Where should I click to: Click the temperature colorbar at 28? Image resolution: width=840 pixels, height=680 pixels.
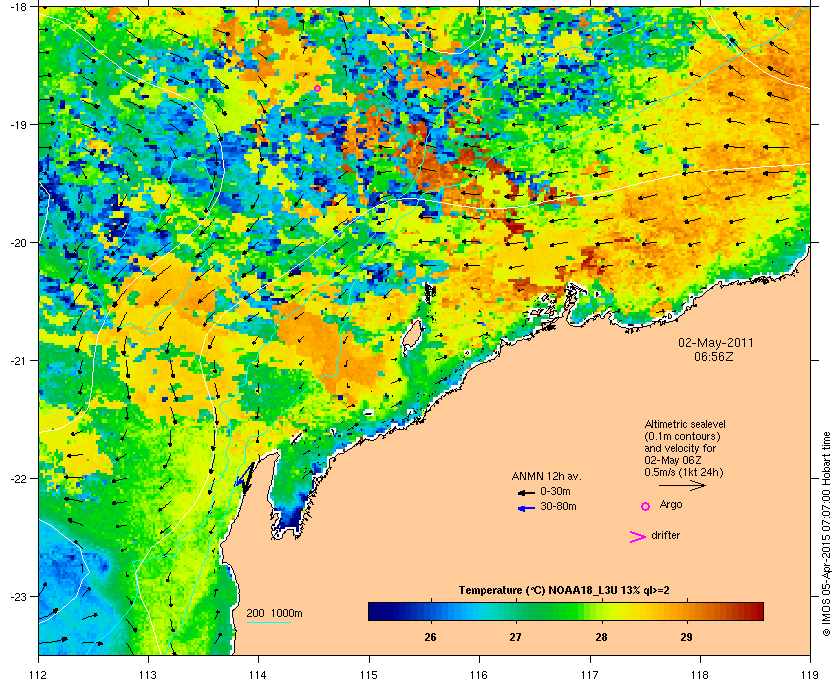tap(601, 611)
